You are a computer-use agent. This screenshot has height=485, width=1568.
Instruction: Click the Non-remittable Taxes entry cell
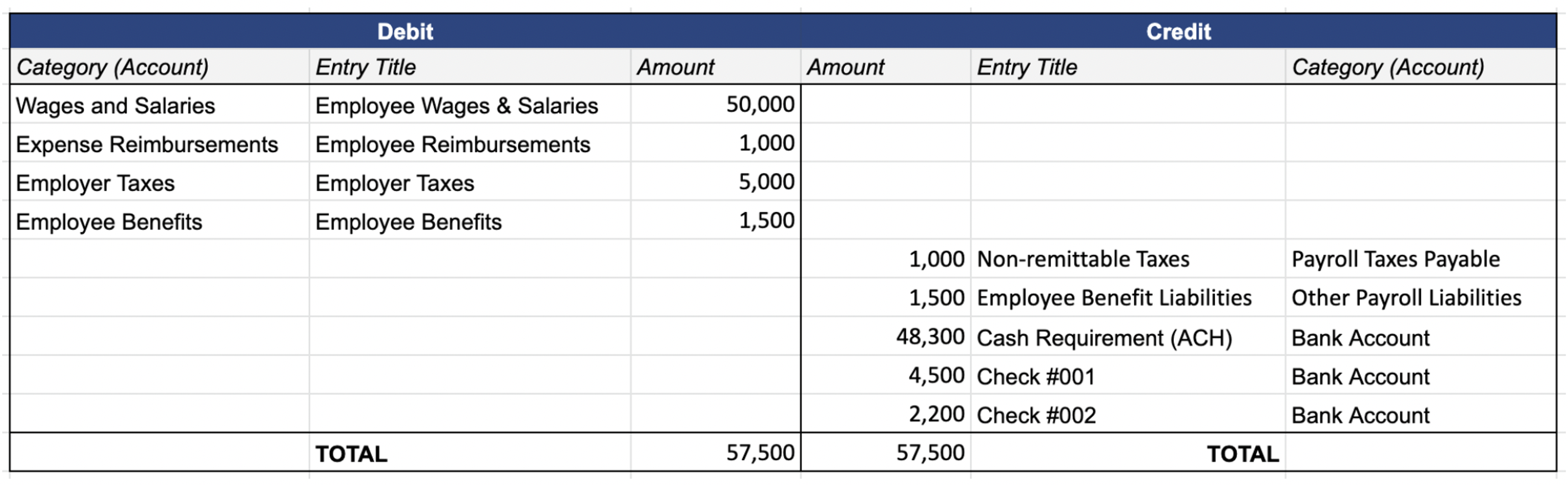click(x=1128, y=259)
